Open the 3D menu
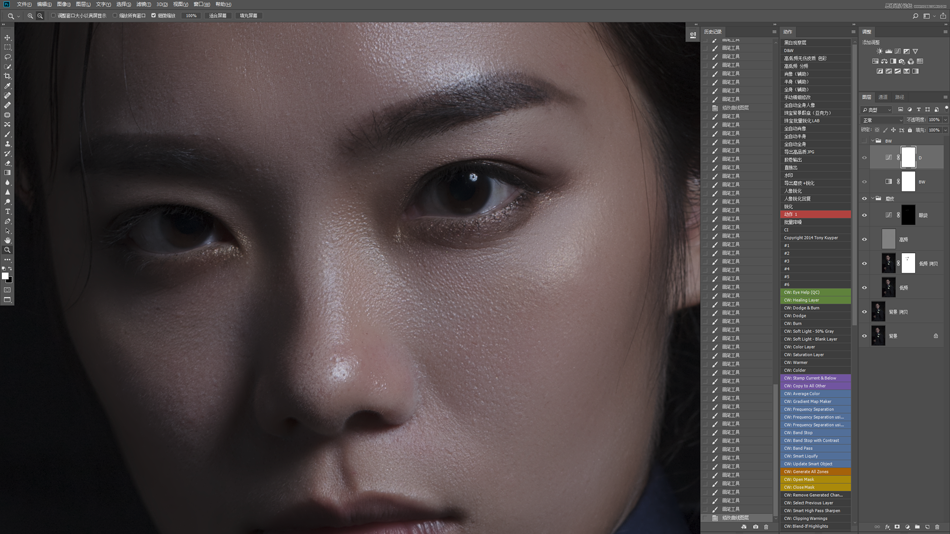 [162, 4]
